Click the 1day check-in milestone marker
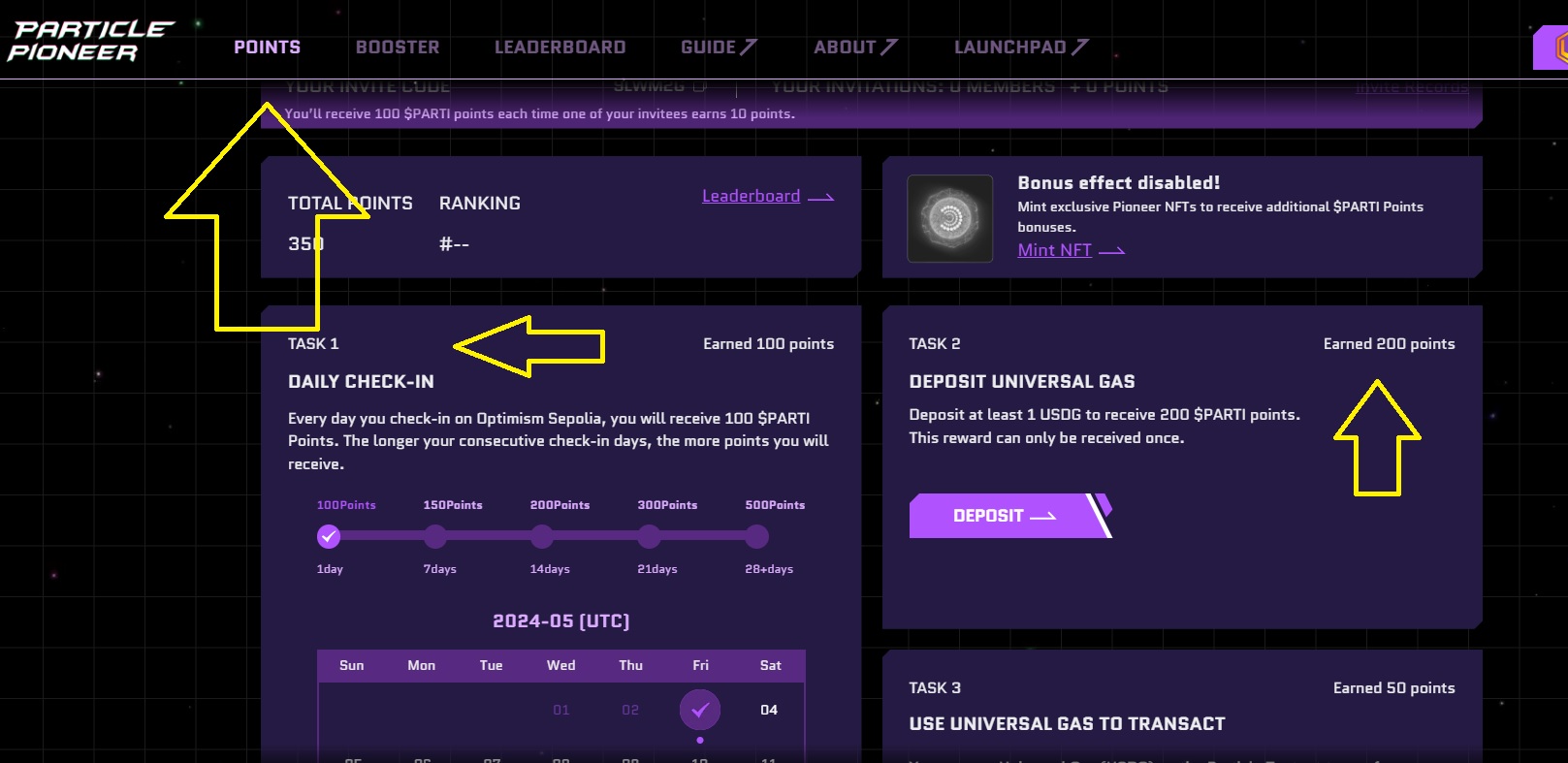The height and width of the screenshot is (763, 1568). click(x=329, y=536)
